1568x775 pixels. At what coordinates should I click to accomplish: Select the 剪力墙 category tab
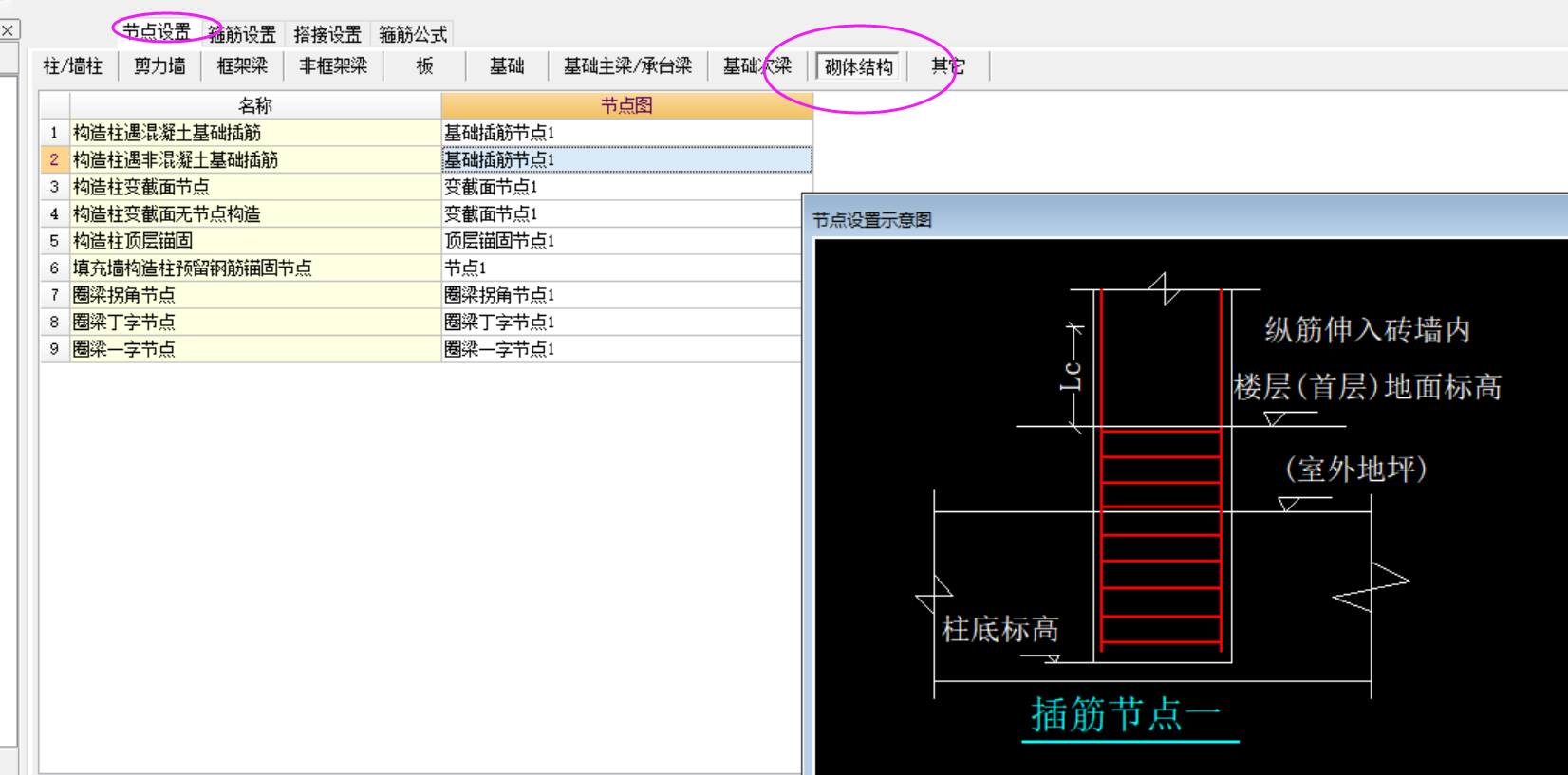(x=159, y=66)
